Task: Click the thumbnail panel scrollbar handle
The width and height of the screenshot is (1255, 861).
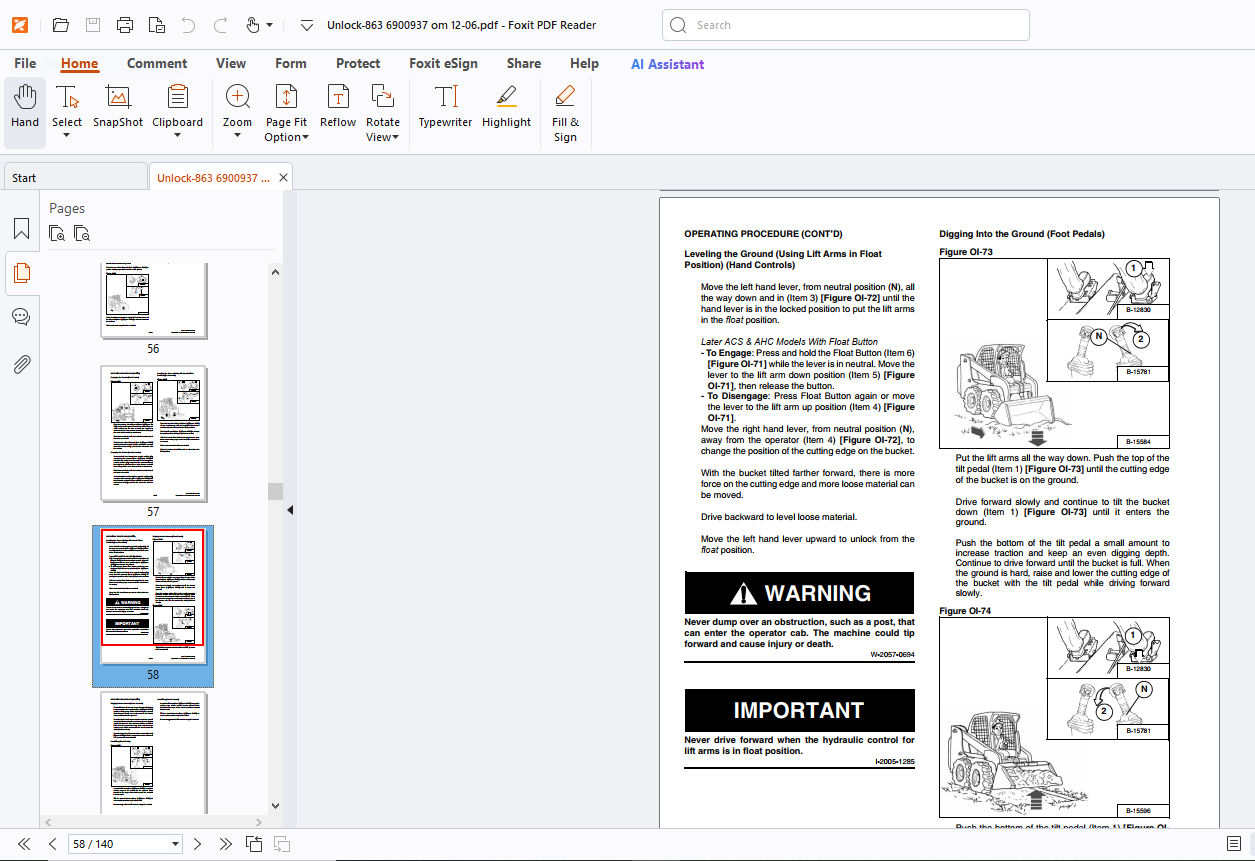Action: (275, 491)
